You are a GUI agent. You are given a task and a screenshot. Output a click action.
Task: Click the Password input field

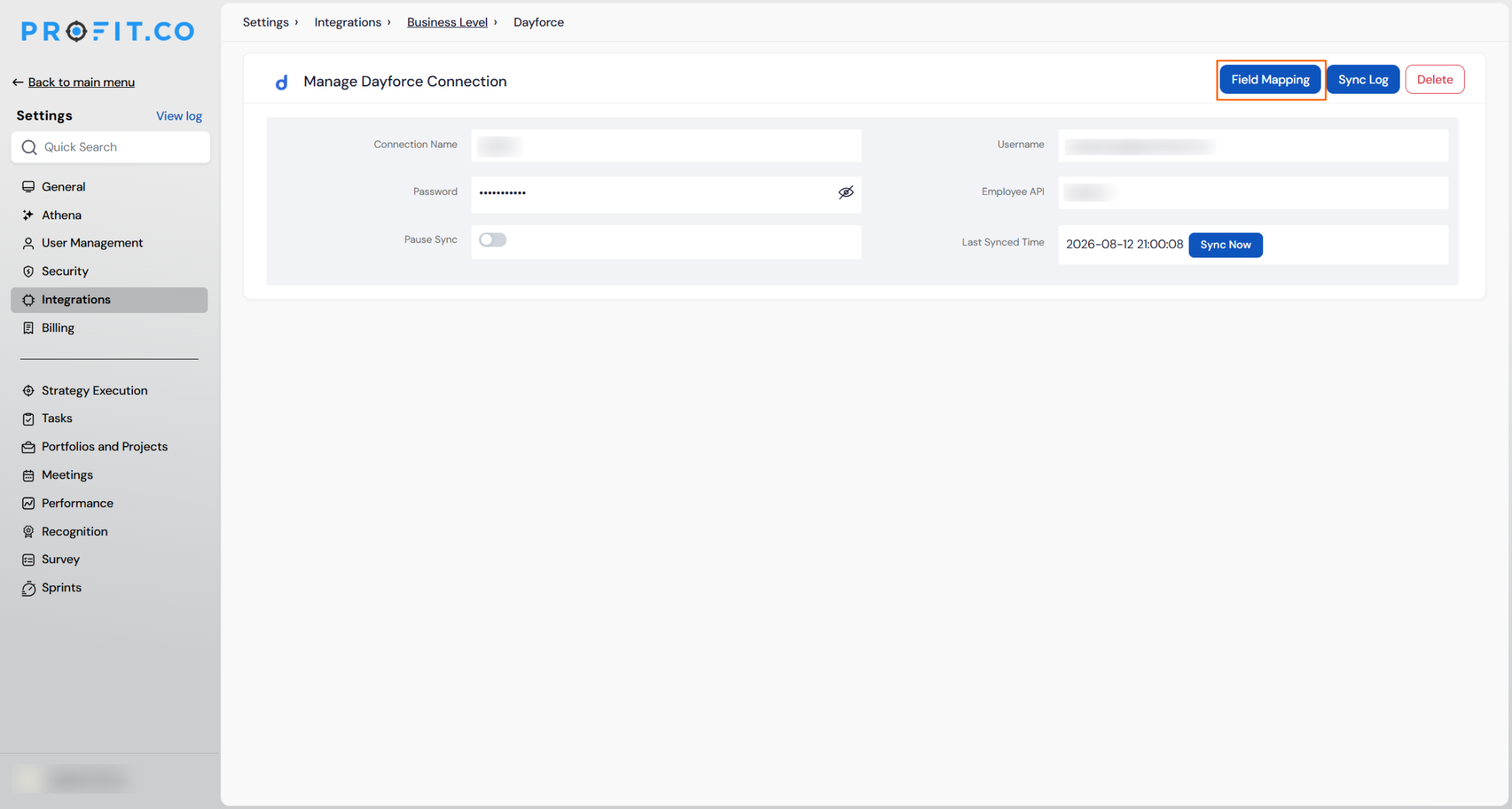666,194
